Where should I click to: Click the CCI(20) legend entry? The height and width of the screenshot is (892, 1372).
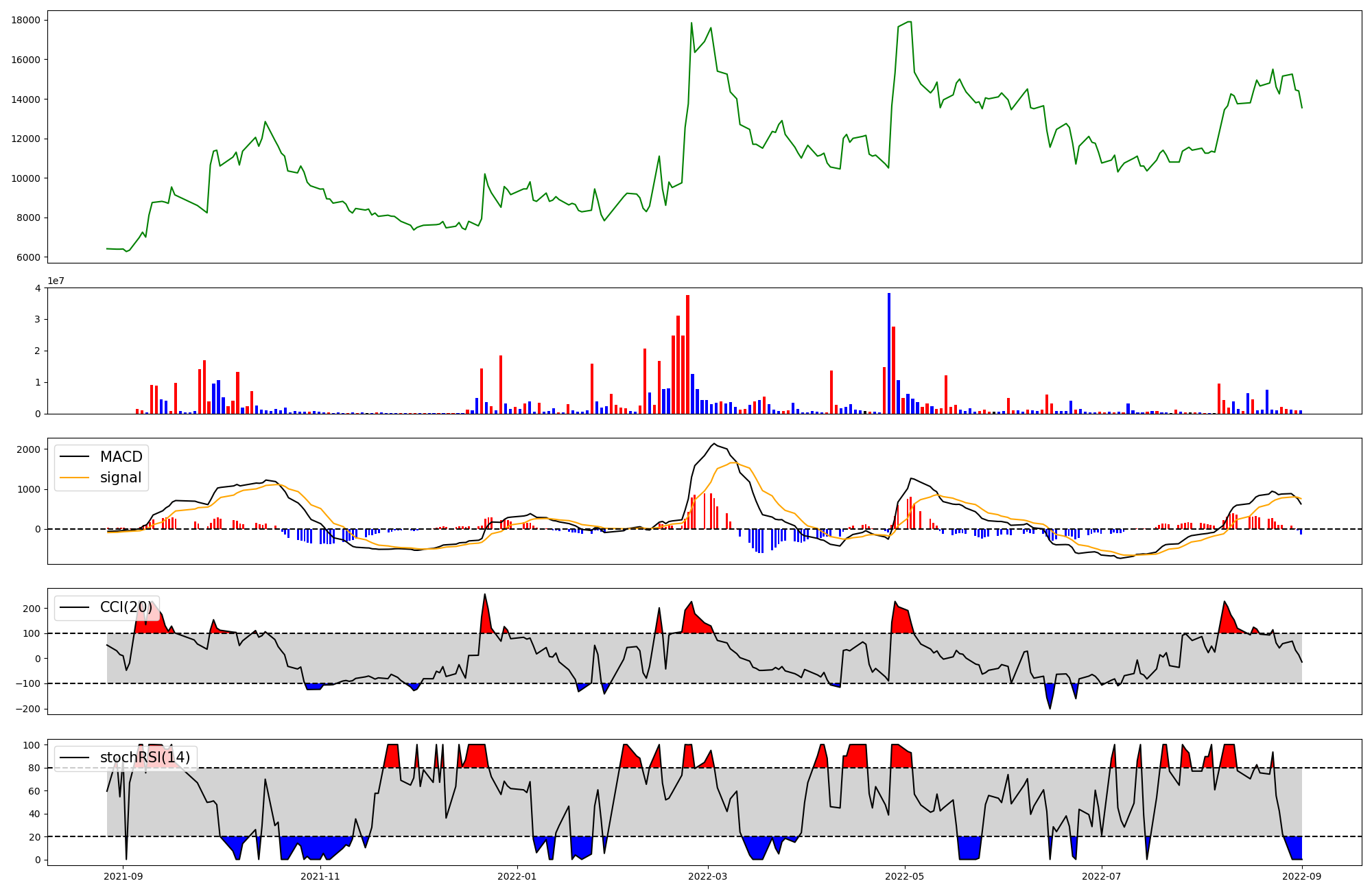pyautogui.click(x=126, y=607)
